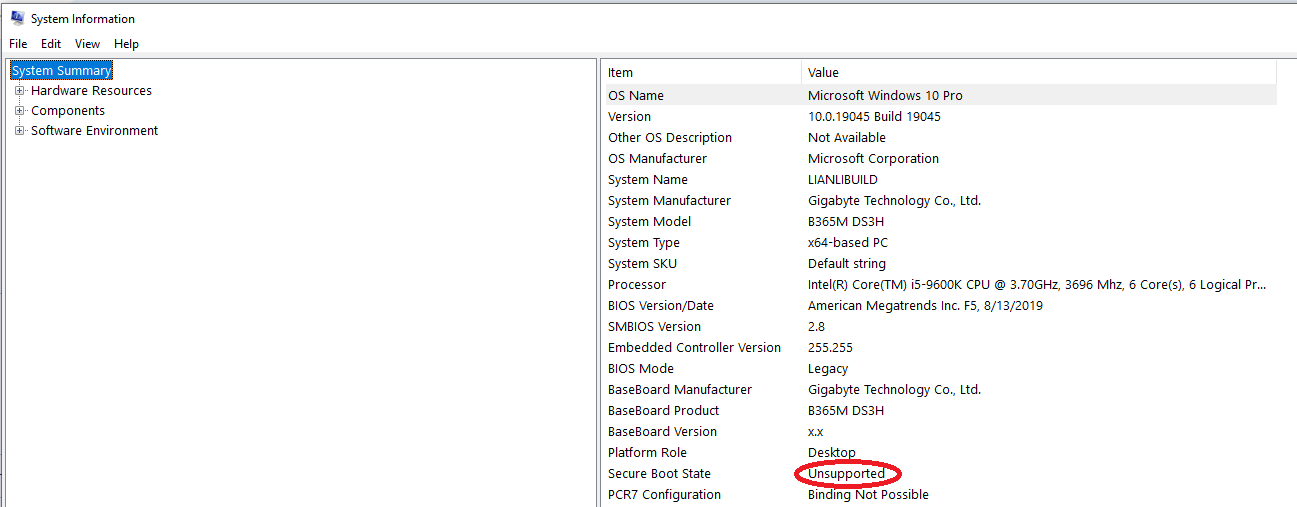
Task: Select the System Manufacturer row
Action: 940,201
